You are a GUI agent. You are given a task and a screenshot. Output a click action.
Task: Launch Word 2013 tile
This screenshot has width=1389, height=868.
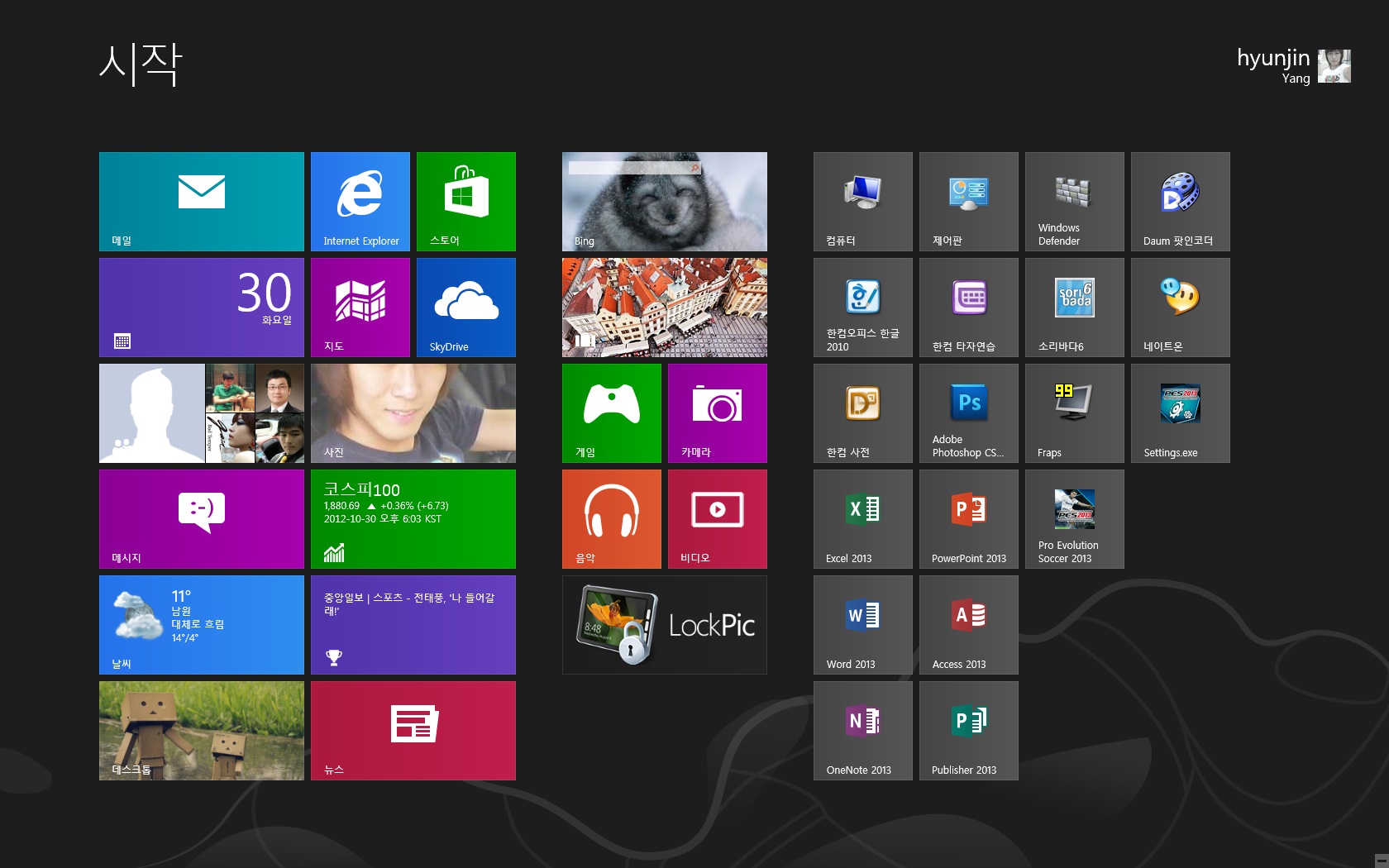863,625
